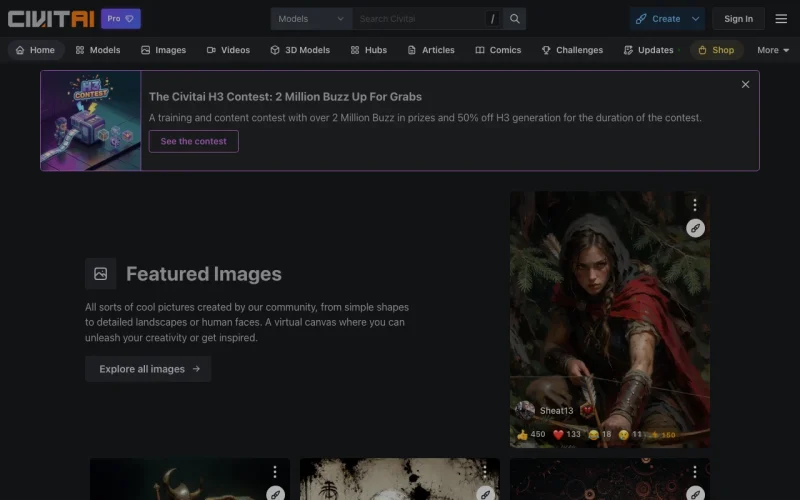Select the Home tab
800x500 pixels.
click(35, 50)
